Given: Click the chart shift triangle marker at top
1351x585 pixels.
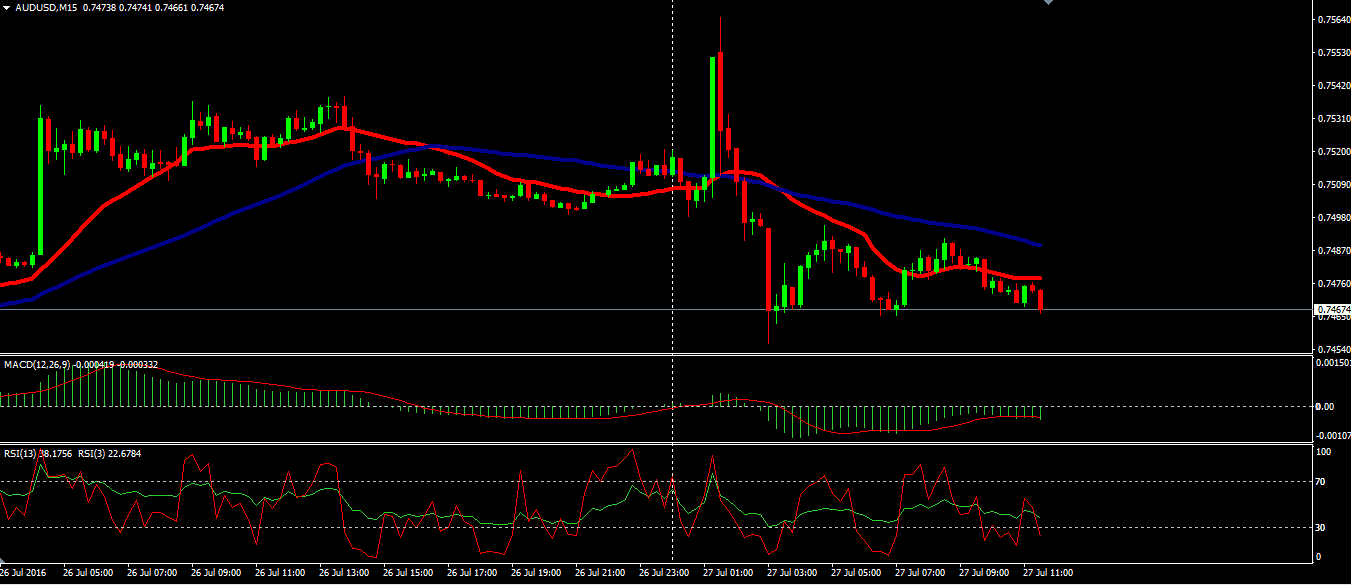Looking at the screenshot, I should click(1047, 3).
